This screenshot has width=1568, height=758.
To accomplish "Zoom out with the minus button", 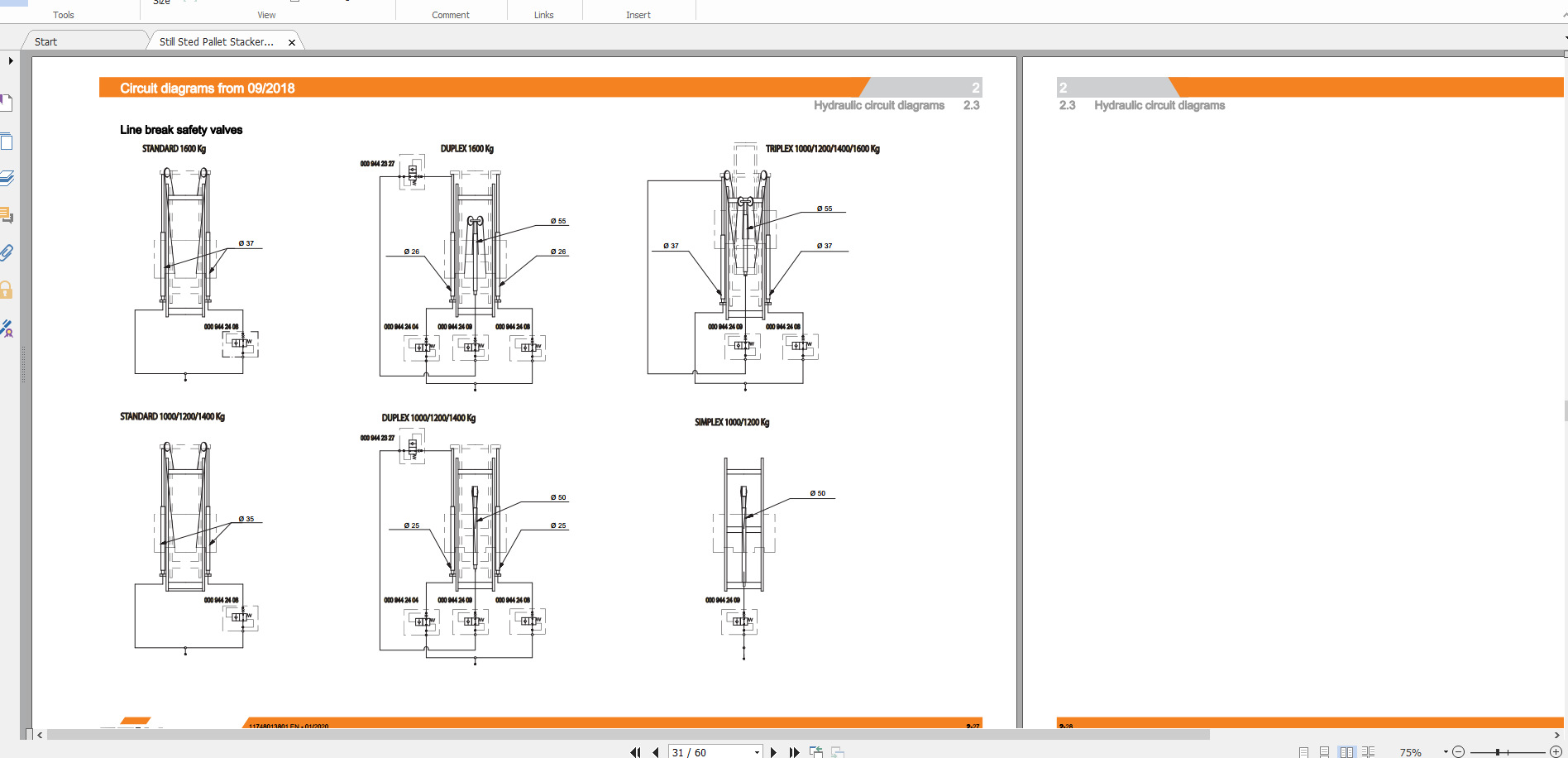I will [x=1459, y=752].
